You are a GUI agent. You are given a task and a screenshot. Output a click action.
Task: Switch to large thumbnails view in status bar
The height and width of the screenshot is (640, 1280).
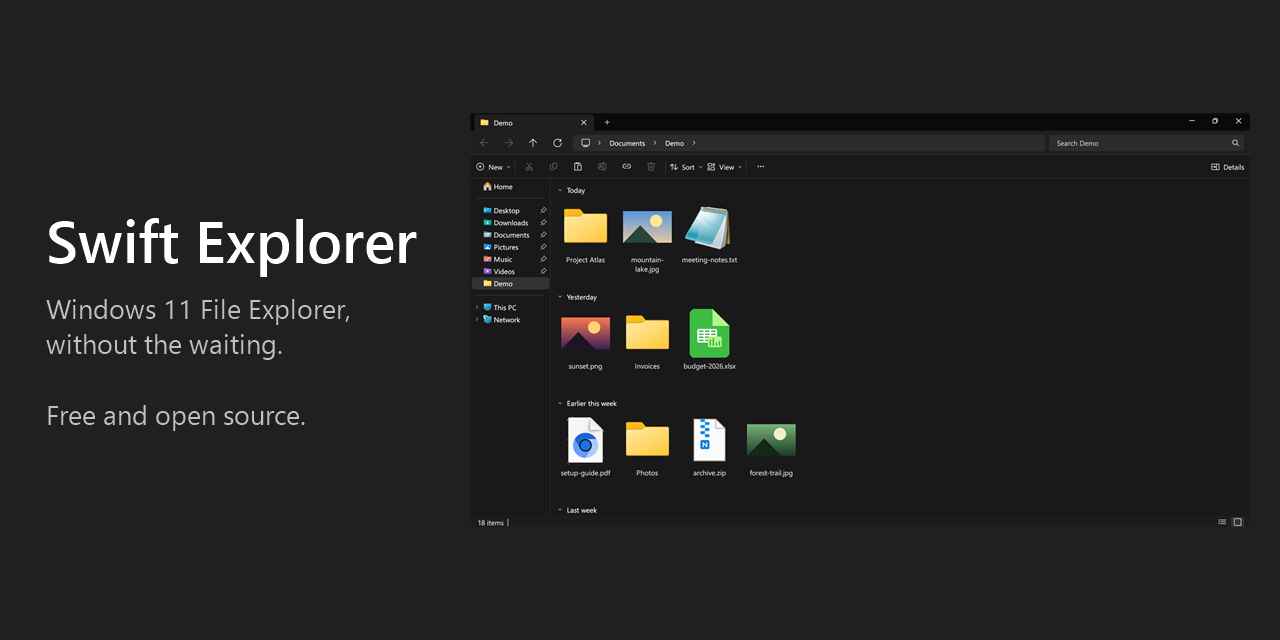coord(1237,522)
